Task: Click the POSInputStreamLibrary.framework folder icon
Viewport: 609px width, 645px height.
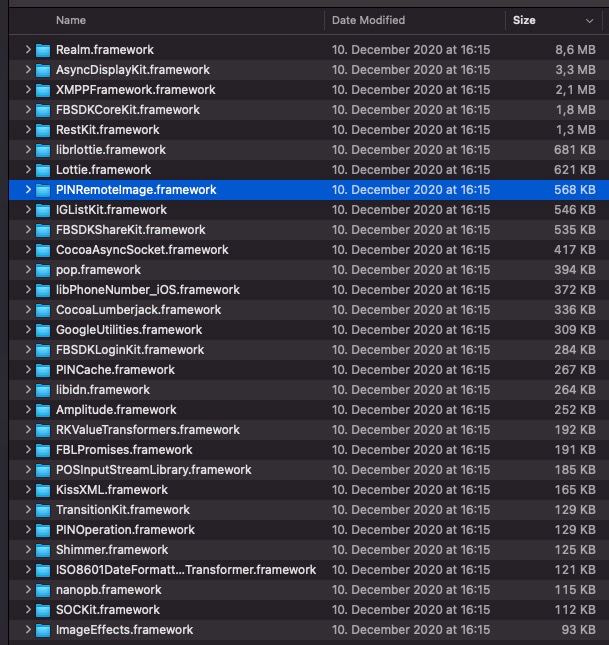Action: [43, 471]
